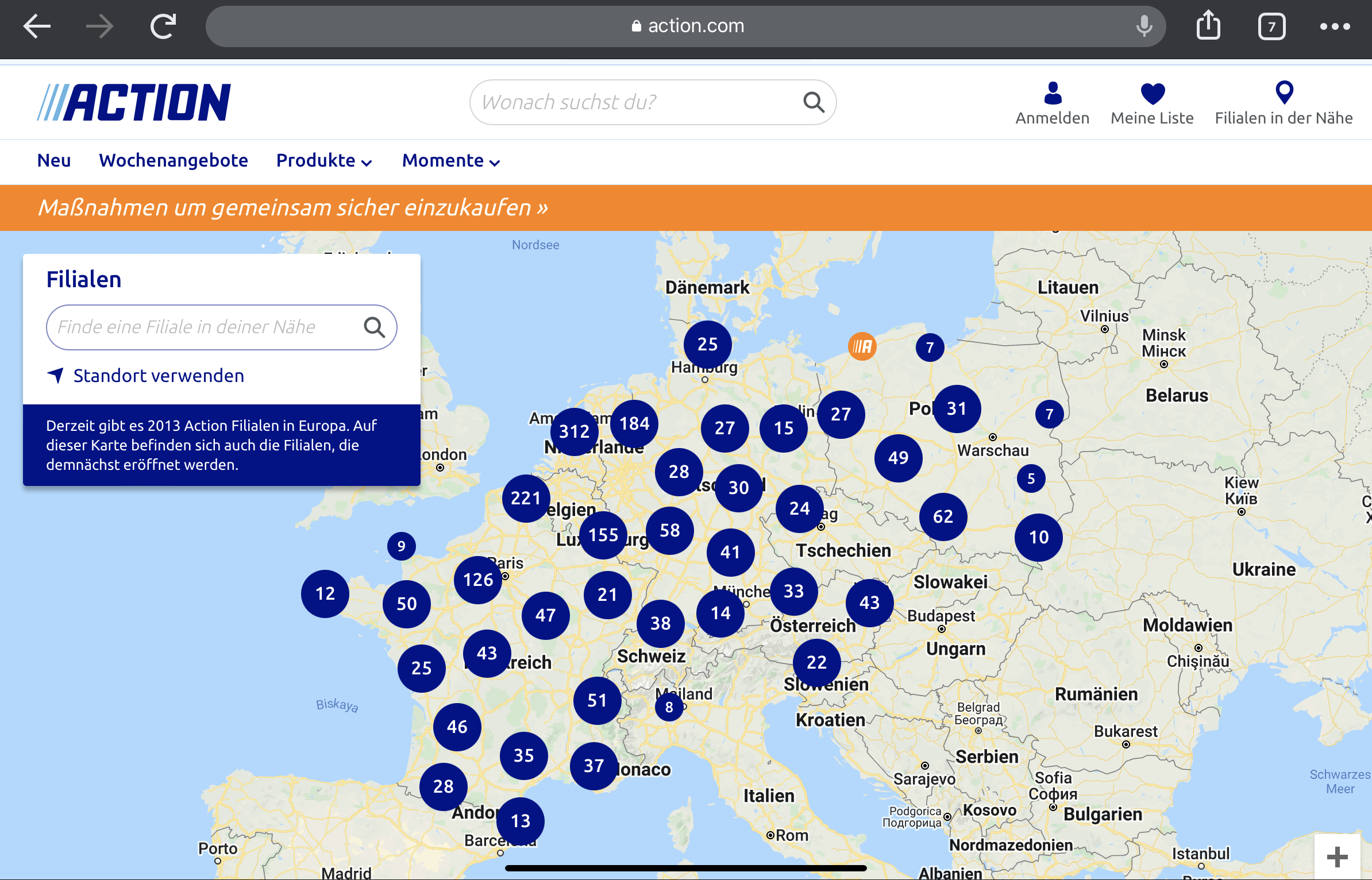The height and width of the screenshot is (880, 1372).
Task: Click the 22 cluster over Slowenien
Action: (x=817, y=662)
